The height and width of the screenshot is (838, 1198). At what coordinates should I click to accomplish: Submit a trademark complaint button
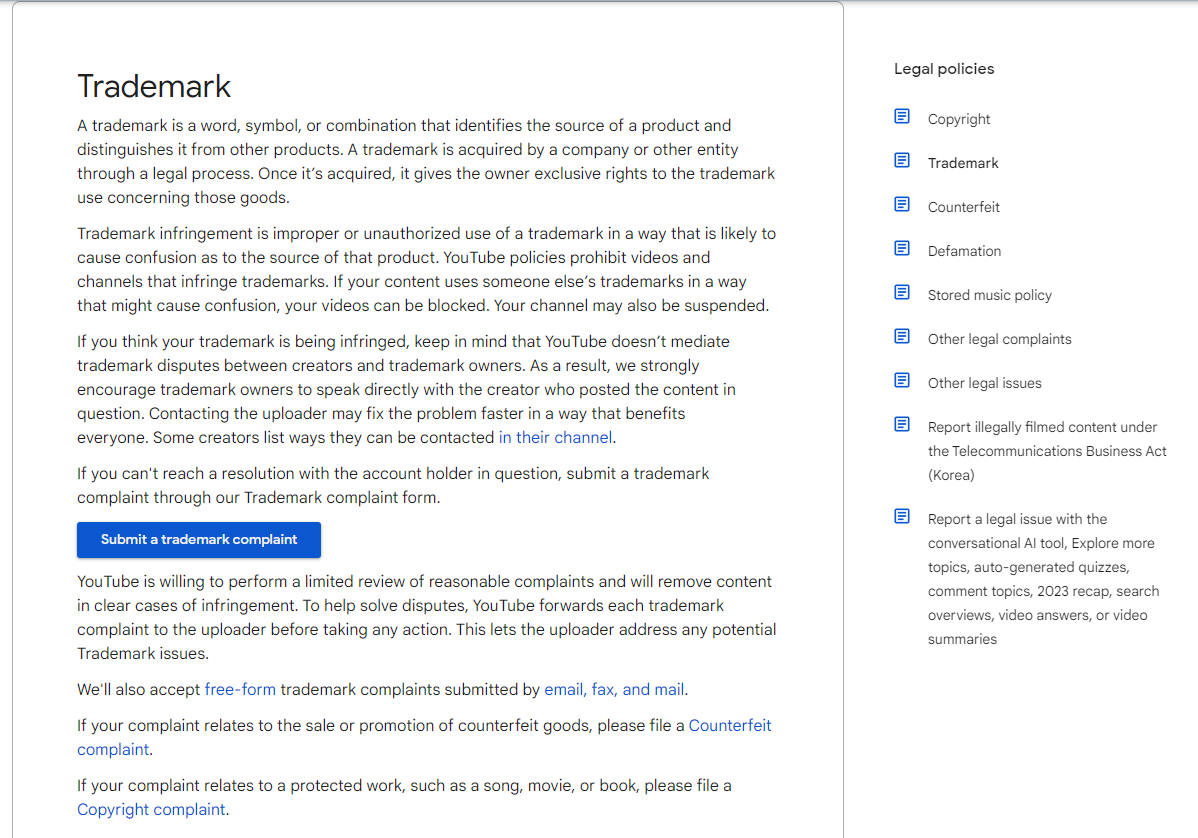199,540
